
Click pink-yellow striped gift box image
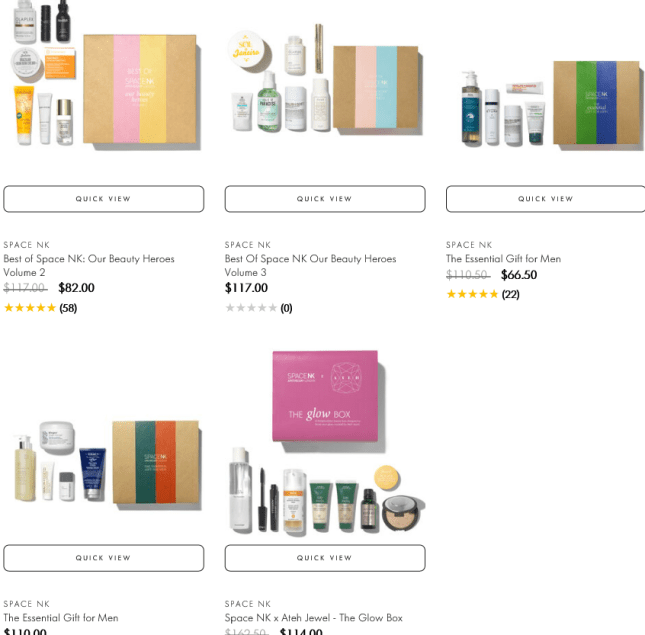140,89
